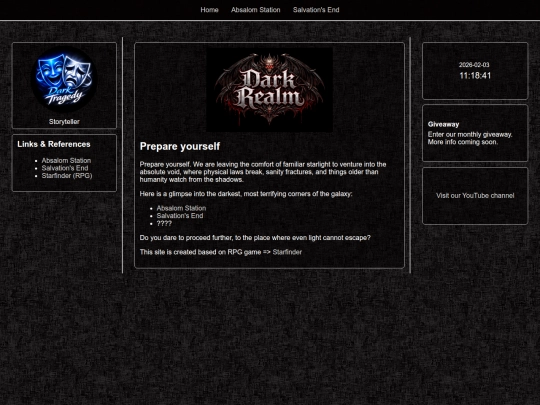The height and width of the screenshot is (405, 540).
Task: Open the Starfinder link in article footer
Action: point(287,252)
